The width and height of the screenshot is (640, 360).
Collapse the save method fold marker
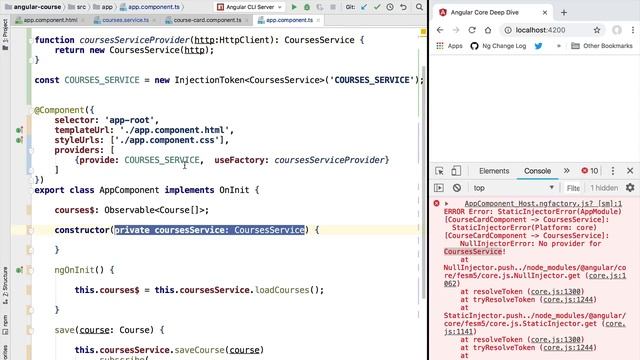30,330
